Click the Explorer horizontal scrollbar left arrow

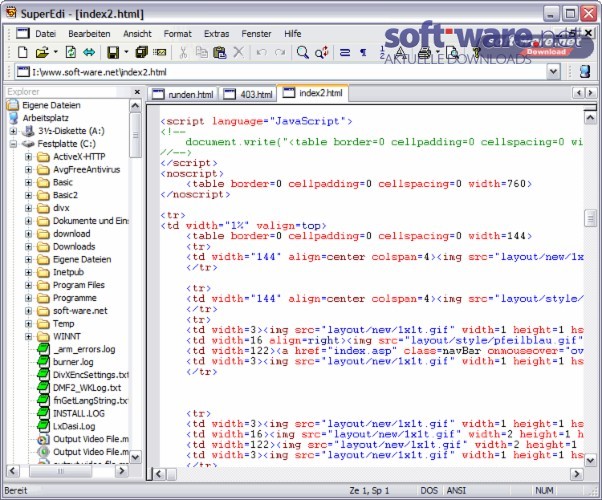12,471
